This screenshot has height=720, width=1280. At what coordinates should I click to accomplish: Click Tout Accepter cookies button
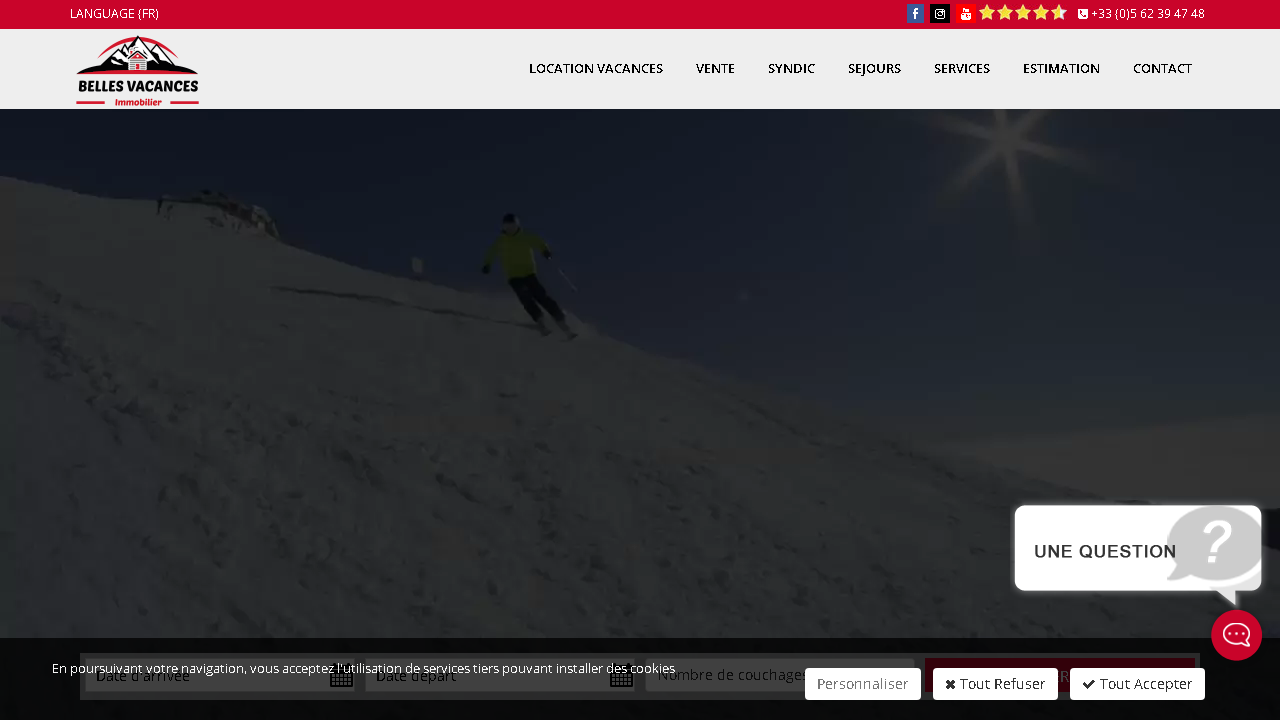click(x=1137, y=684)
